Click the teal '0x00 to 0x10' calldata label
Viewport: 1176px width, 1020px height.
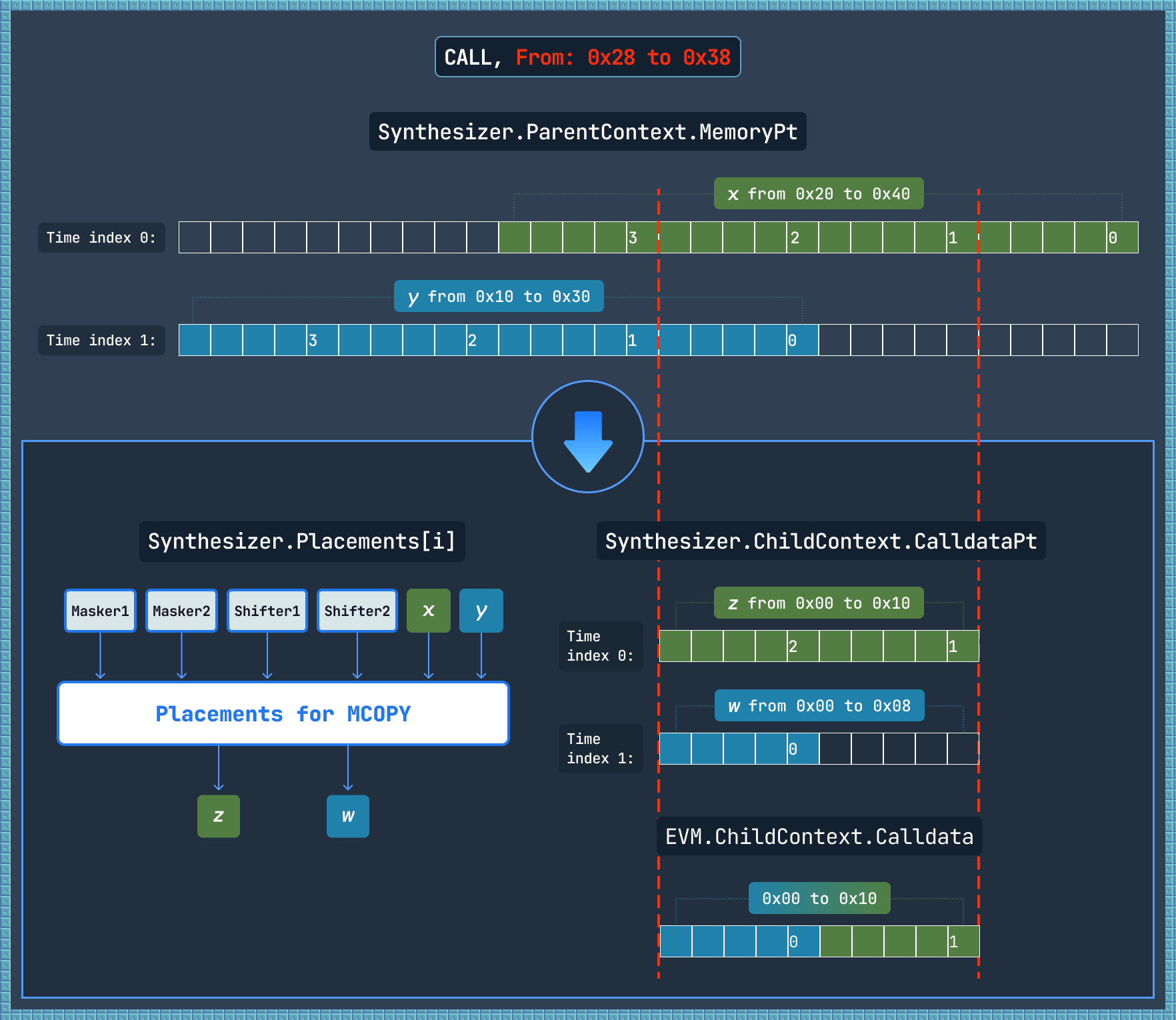819,899
